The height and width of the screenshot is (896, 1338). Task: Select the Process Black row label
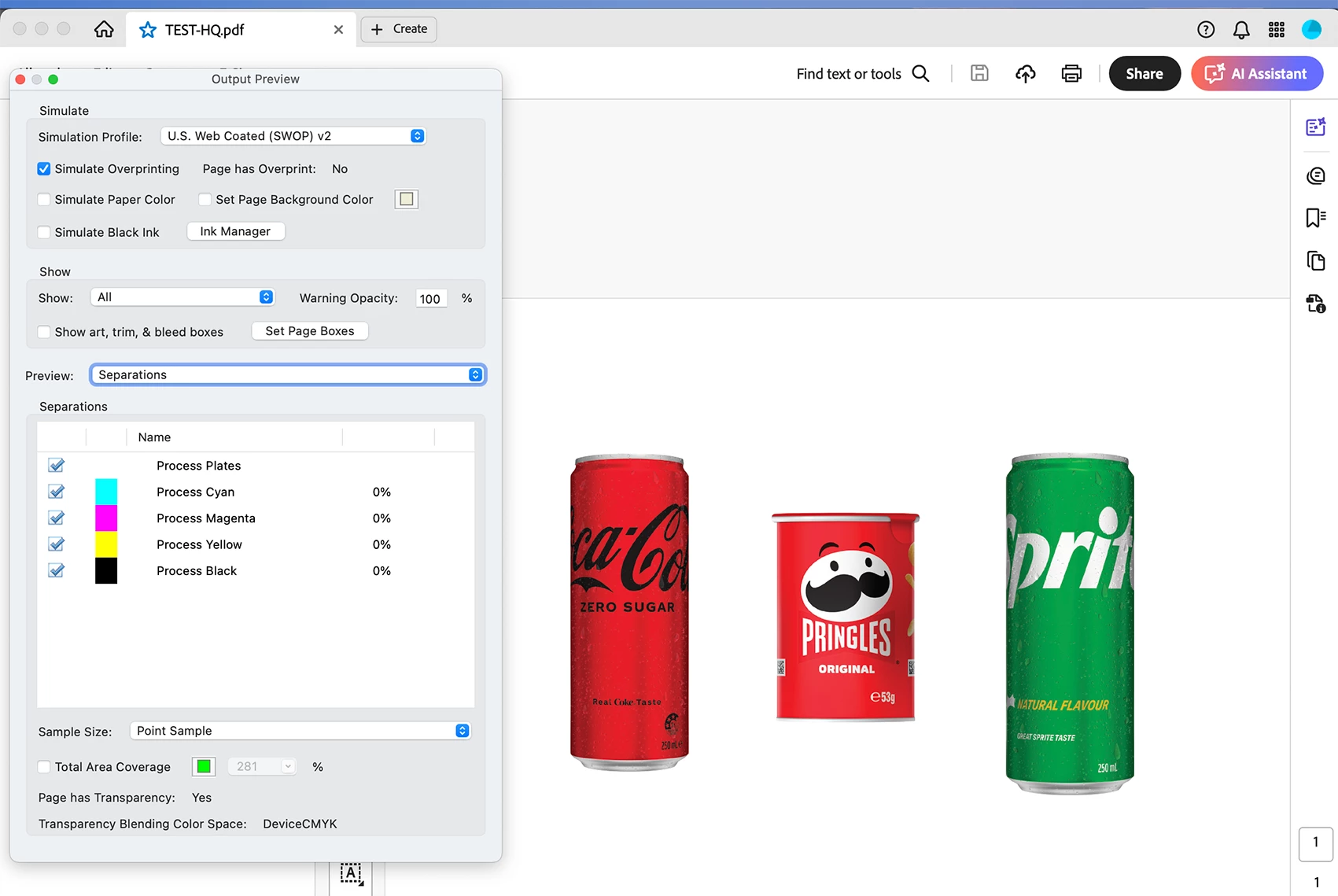(x=197, y=570)
